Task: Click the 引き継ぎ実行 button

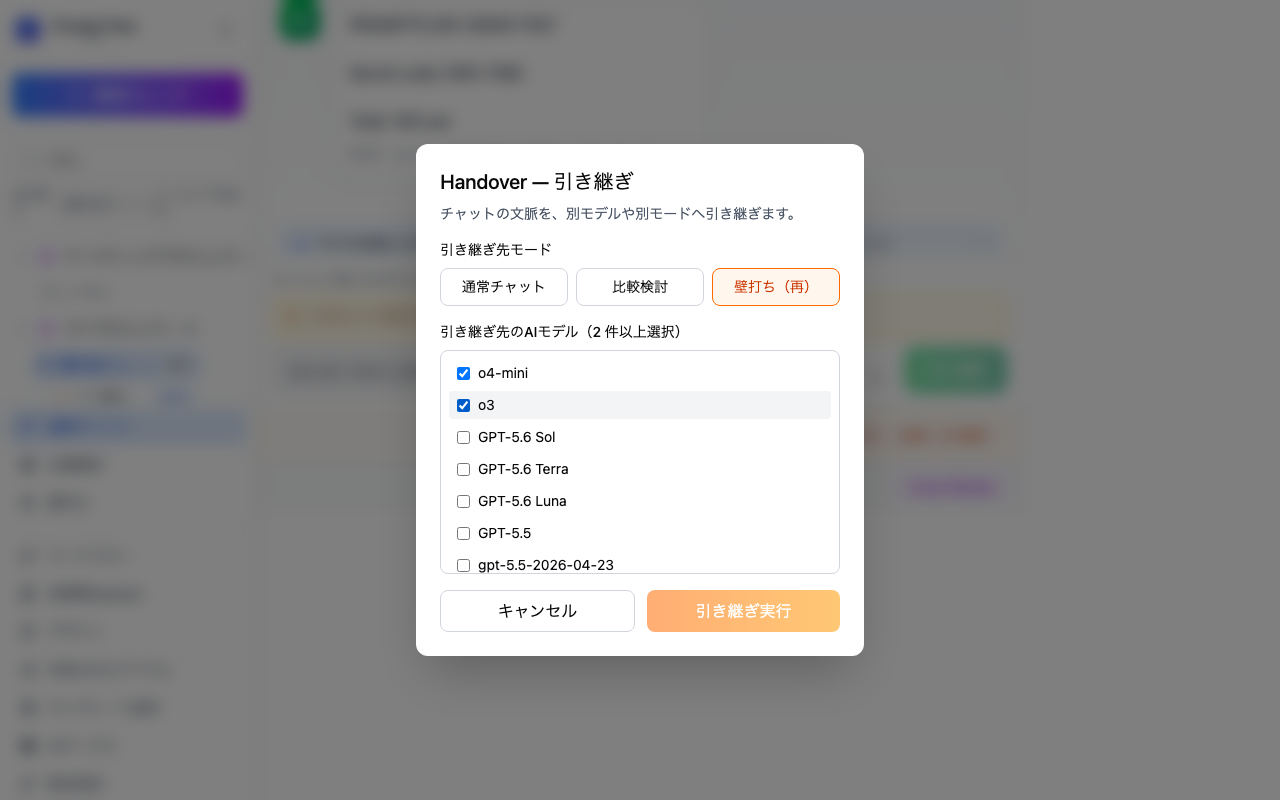Action: click(x=743, y=611)
